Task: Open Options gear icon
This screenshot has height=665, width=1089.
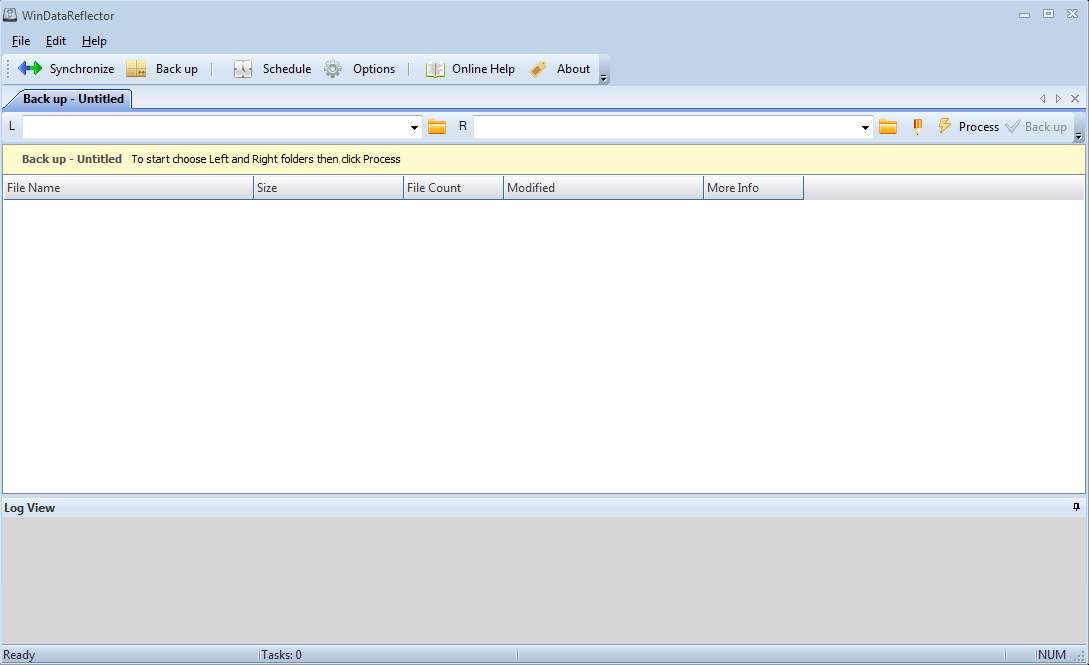Action: (333, 69)
